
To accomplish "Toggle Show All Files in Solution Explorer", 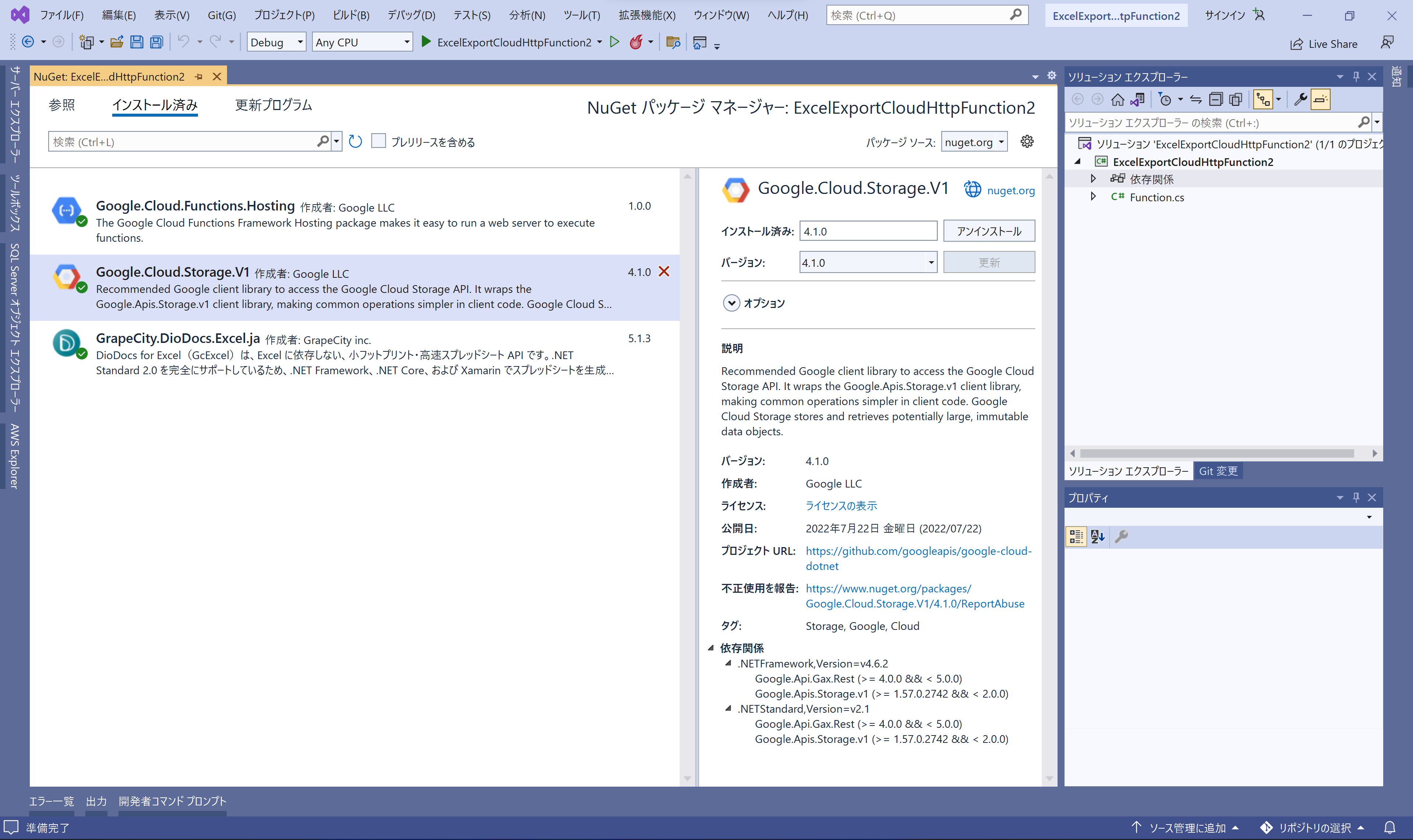I will click(x=1235, y=100).
